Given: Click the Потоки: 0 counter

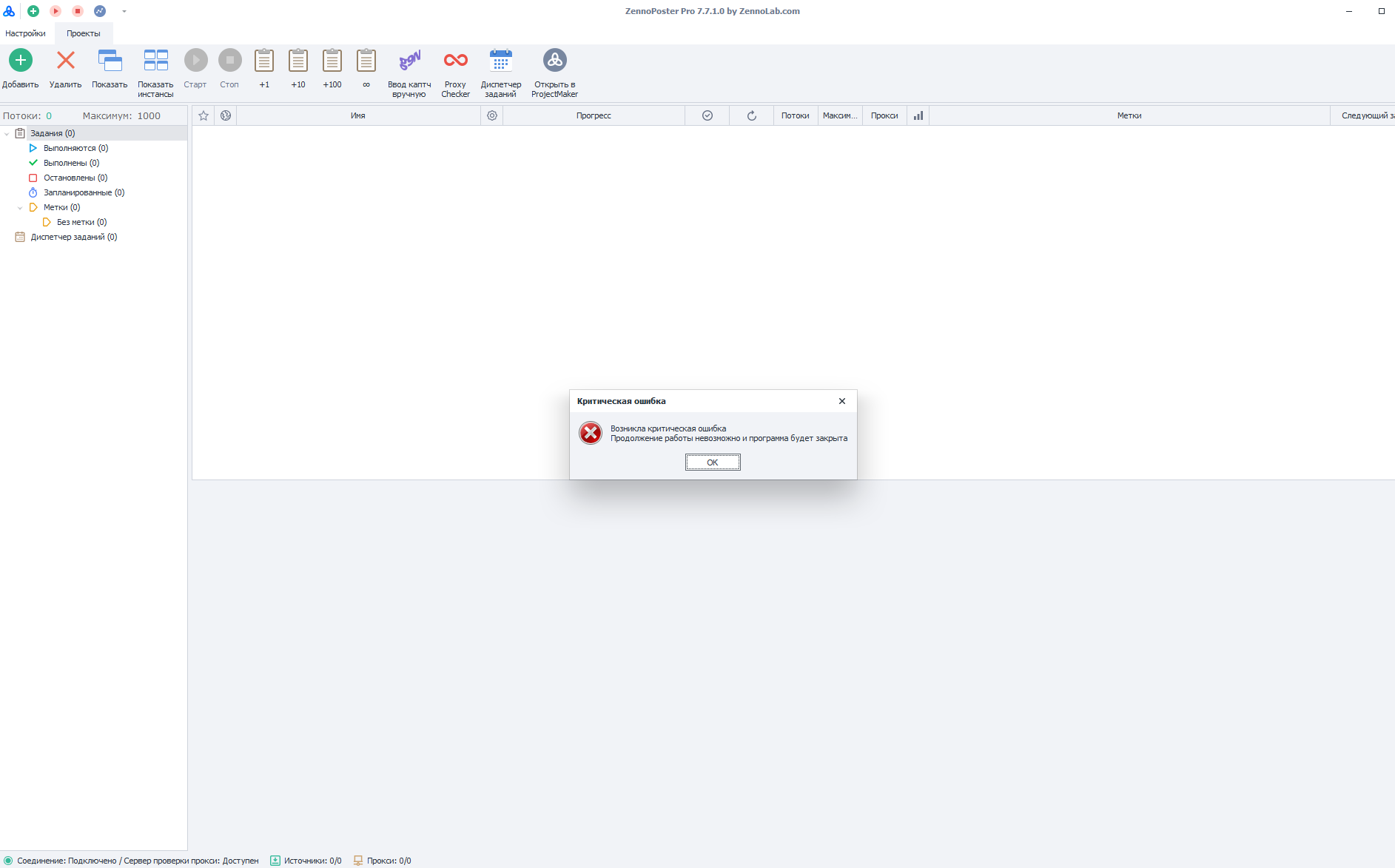Looking at the screenshot, I should coord(27,115).
